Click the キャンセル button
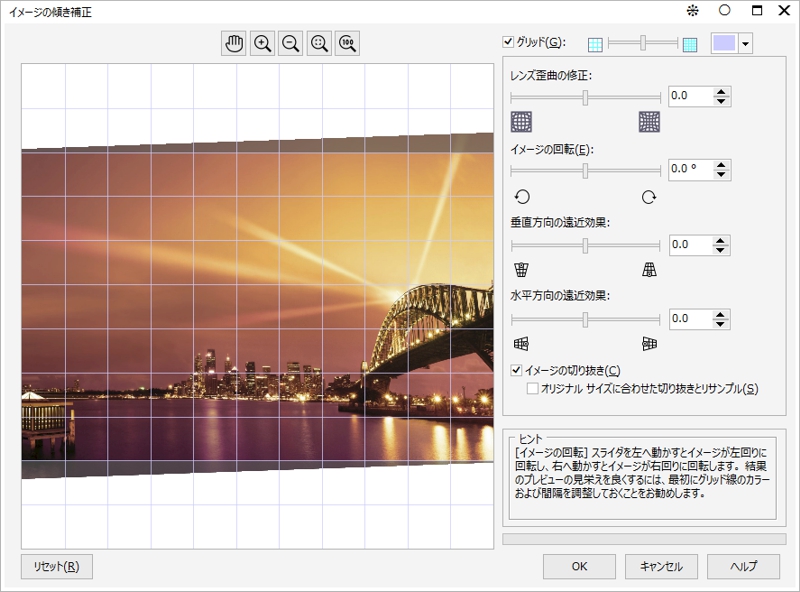This screenshot has height=592, width=800. coord(661,566)
